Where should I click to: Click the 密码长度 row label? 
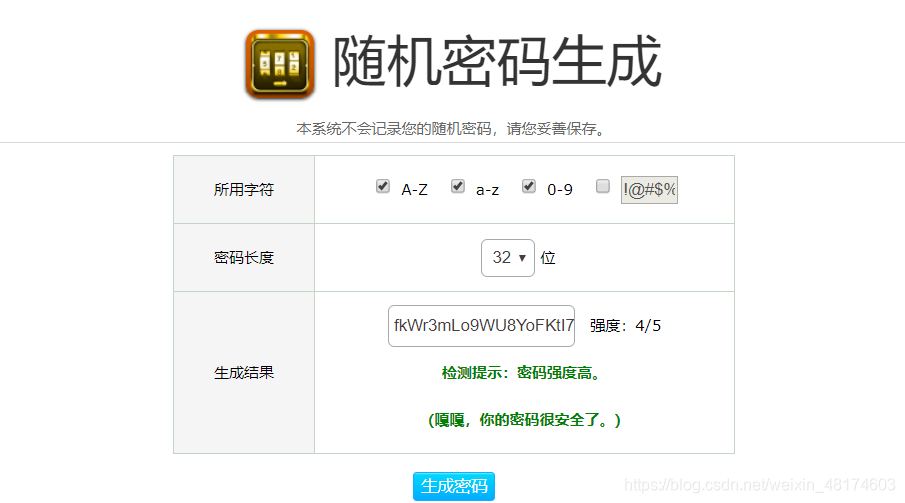pyautogui.click(x=244, y=258)
